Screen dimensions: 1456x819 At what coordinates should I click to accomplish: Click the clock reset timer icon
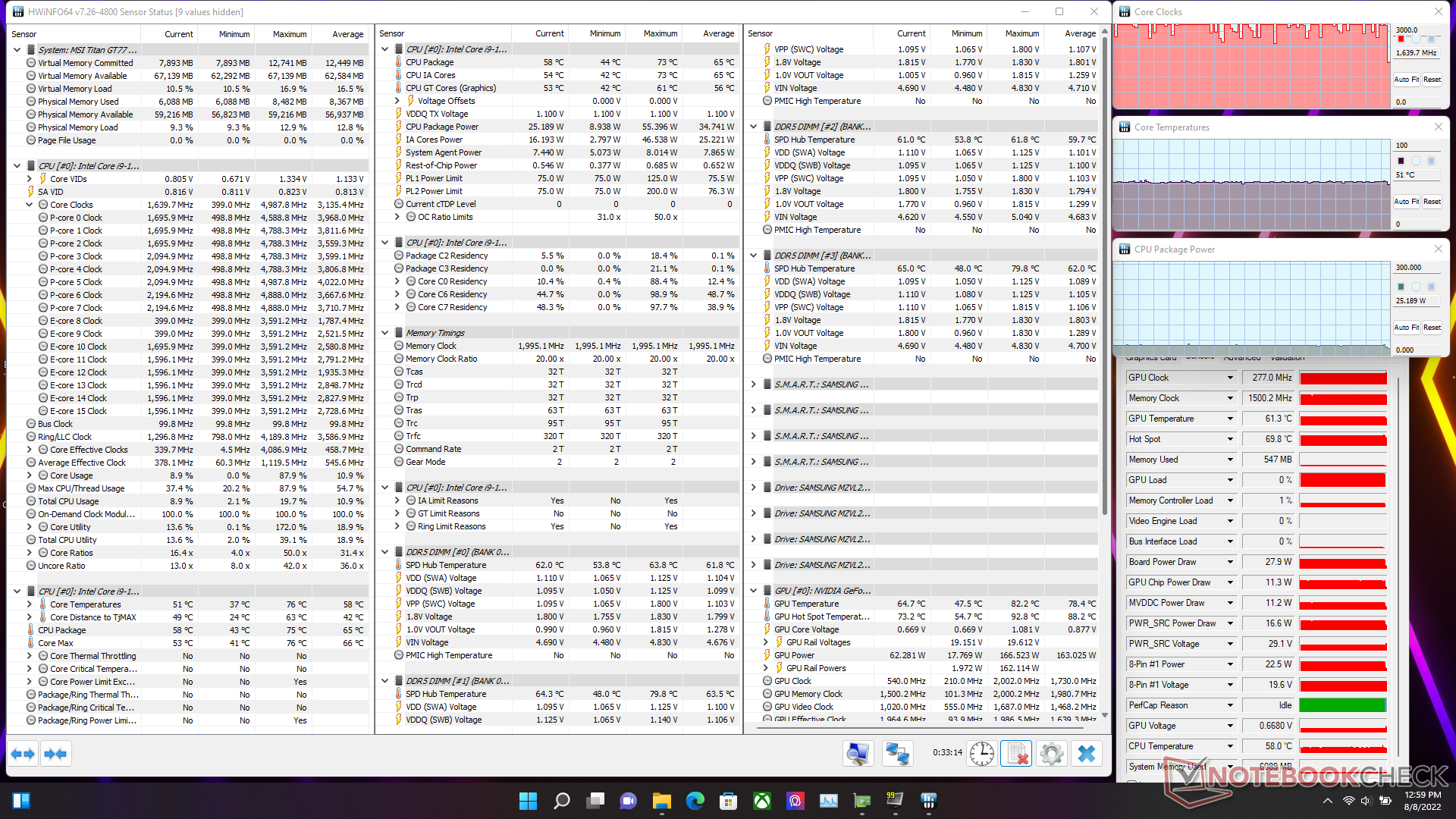click(982, 754)
